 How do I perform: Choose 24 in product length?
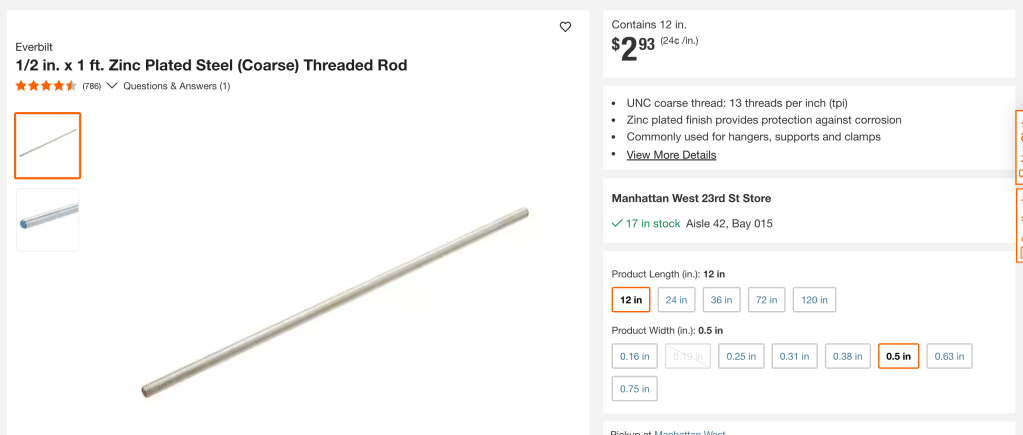coord(676,300)
